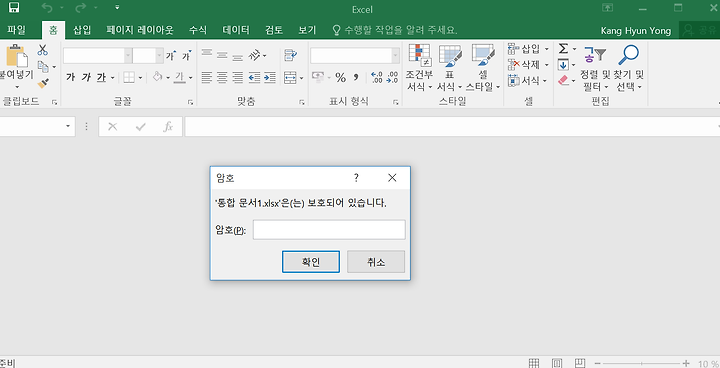Viewport: 720px width, 368px height.
Task: Toggle Center alignment
Action: (222, 77)
